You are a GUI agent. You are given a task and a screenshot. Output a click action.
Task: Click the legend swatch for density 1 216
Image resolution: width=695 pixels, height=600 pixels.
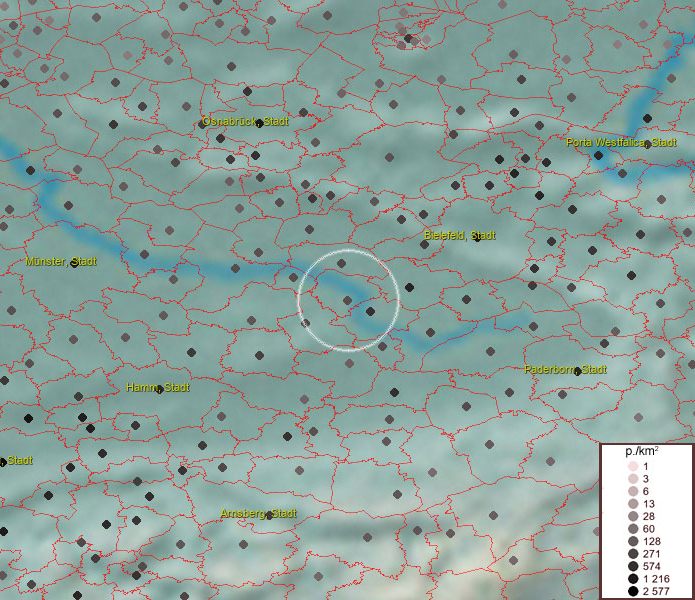633,579
